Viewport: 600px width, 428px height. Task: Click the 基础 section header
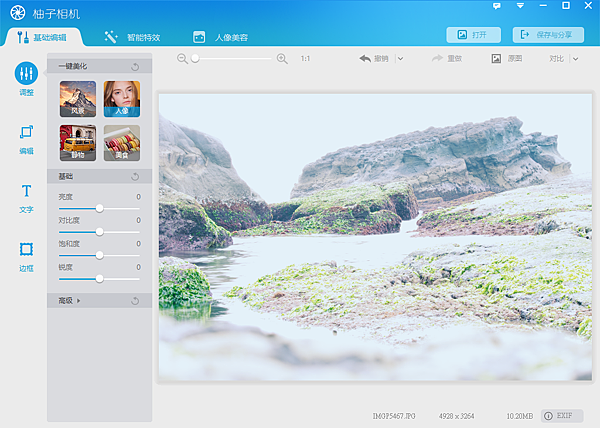(x=99, y=176)
